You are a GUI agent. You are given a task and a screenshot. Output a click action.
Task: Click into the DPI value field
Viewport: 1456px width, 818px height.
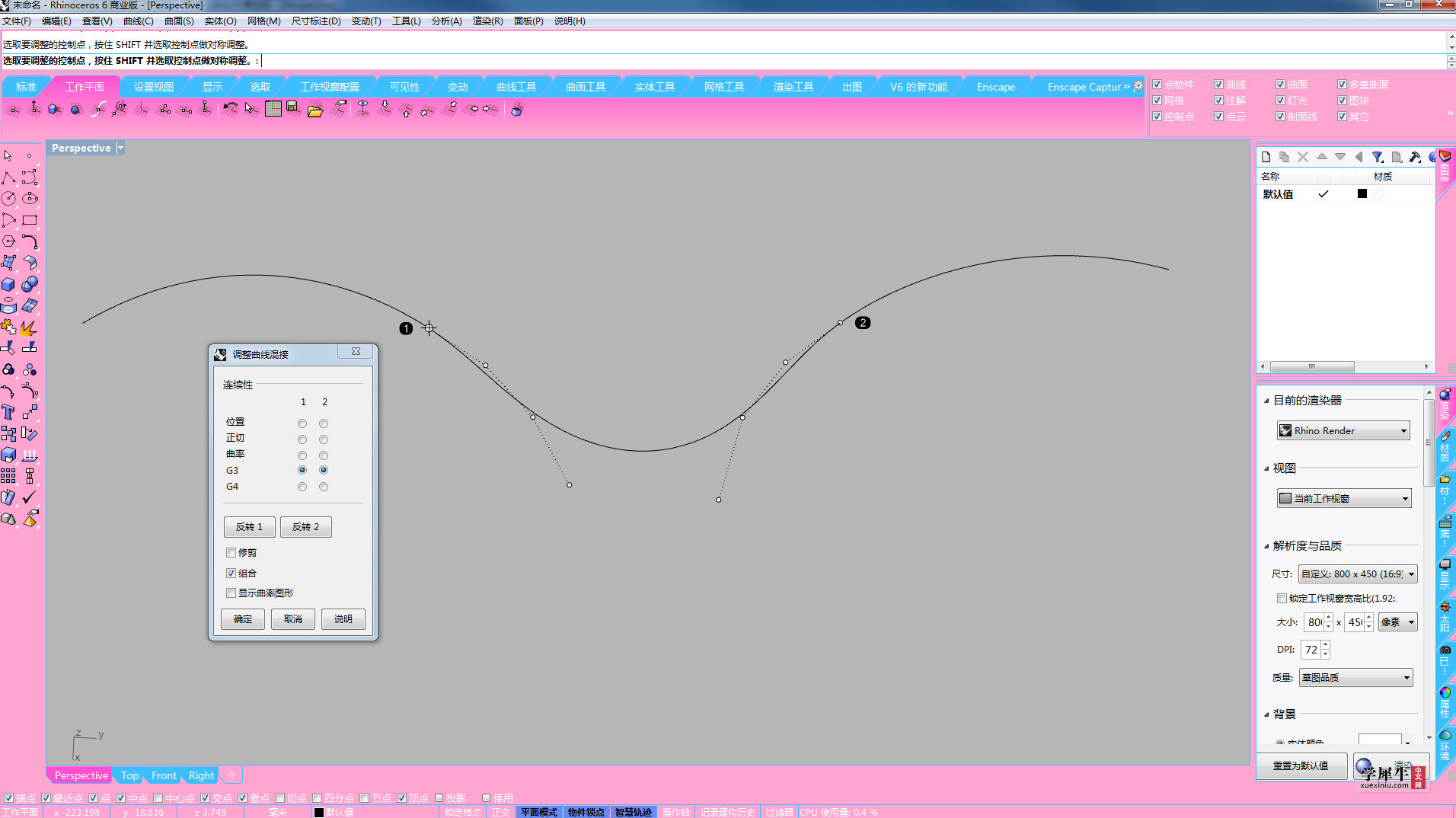[x=1311, y=650]
